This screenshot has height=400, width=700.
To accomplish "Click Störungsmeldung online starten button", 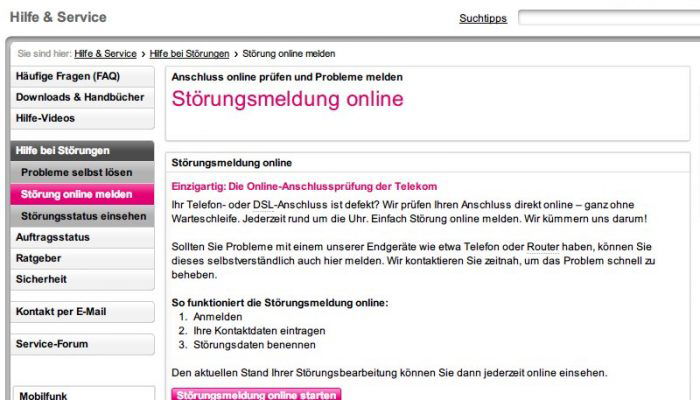I will [256, 395].
